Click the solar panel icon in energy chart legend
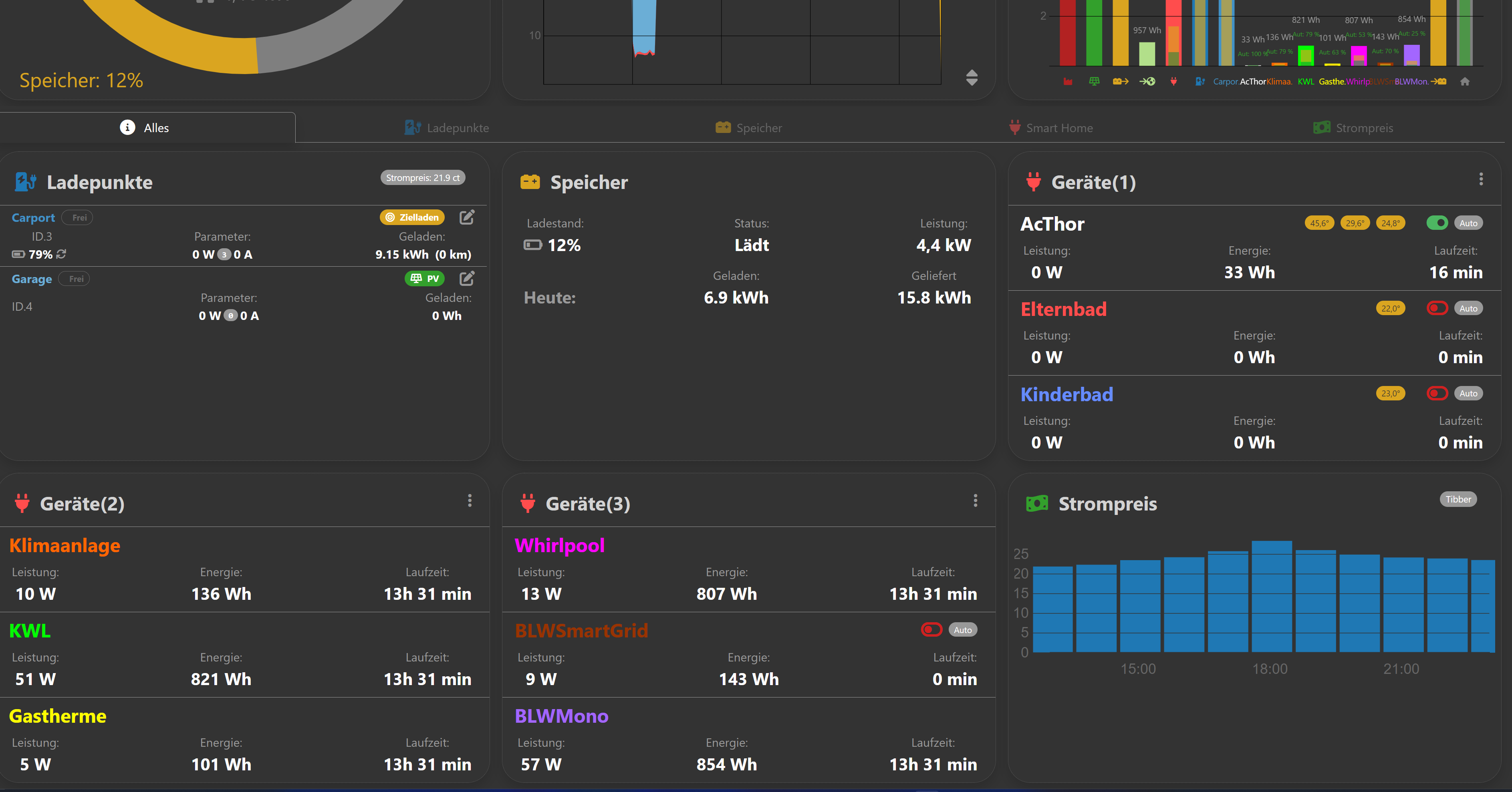Image resolution: width=1512 pixels, height=792 pixels. 1094,82
